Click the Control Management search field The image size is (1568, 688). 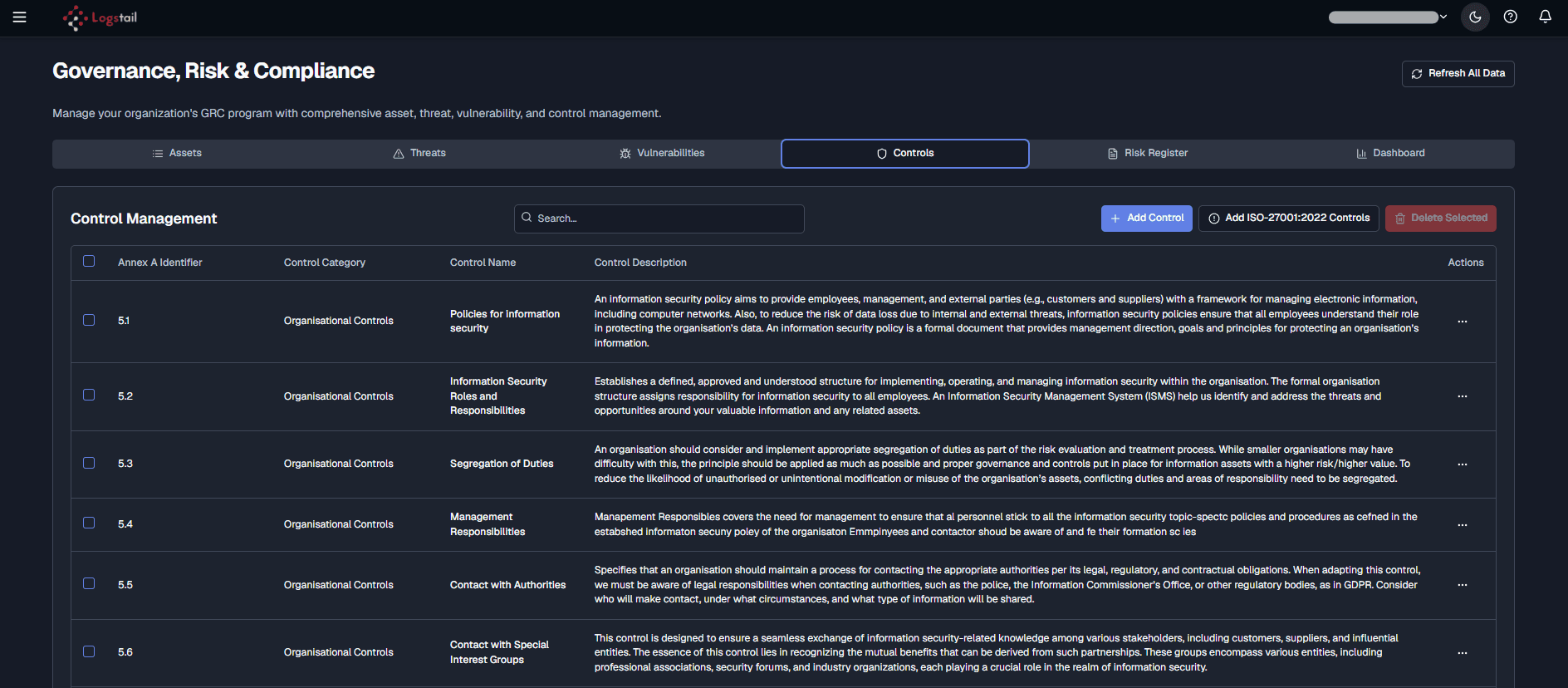[659, 219]
